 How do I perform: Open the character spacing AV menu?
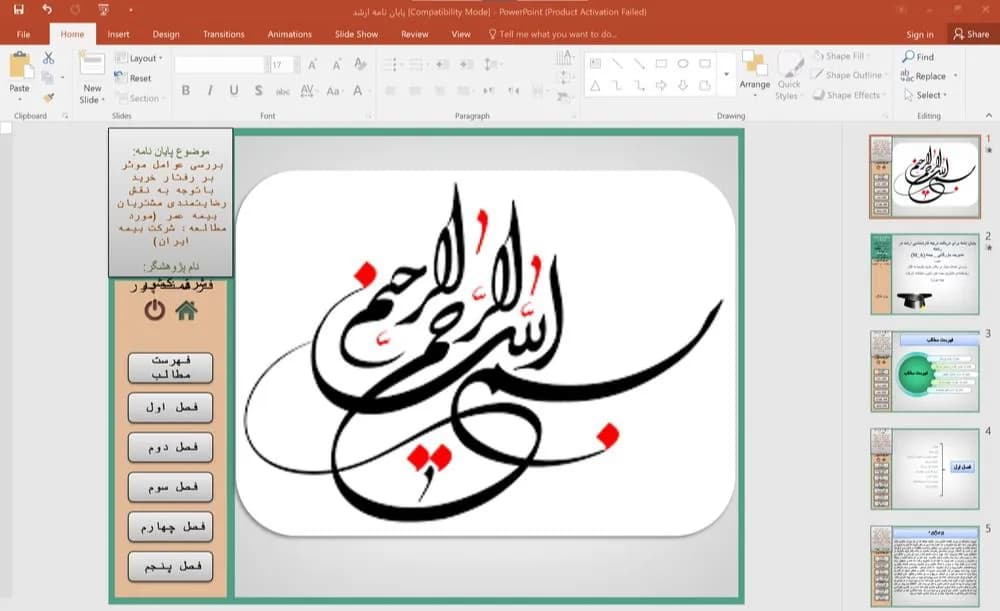308,91
